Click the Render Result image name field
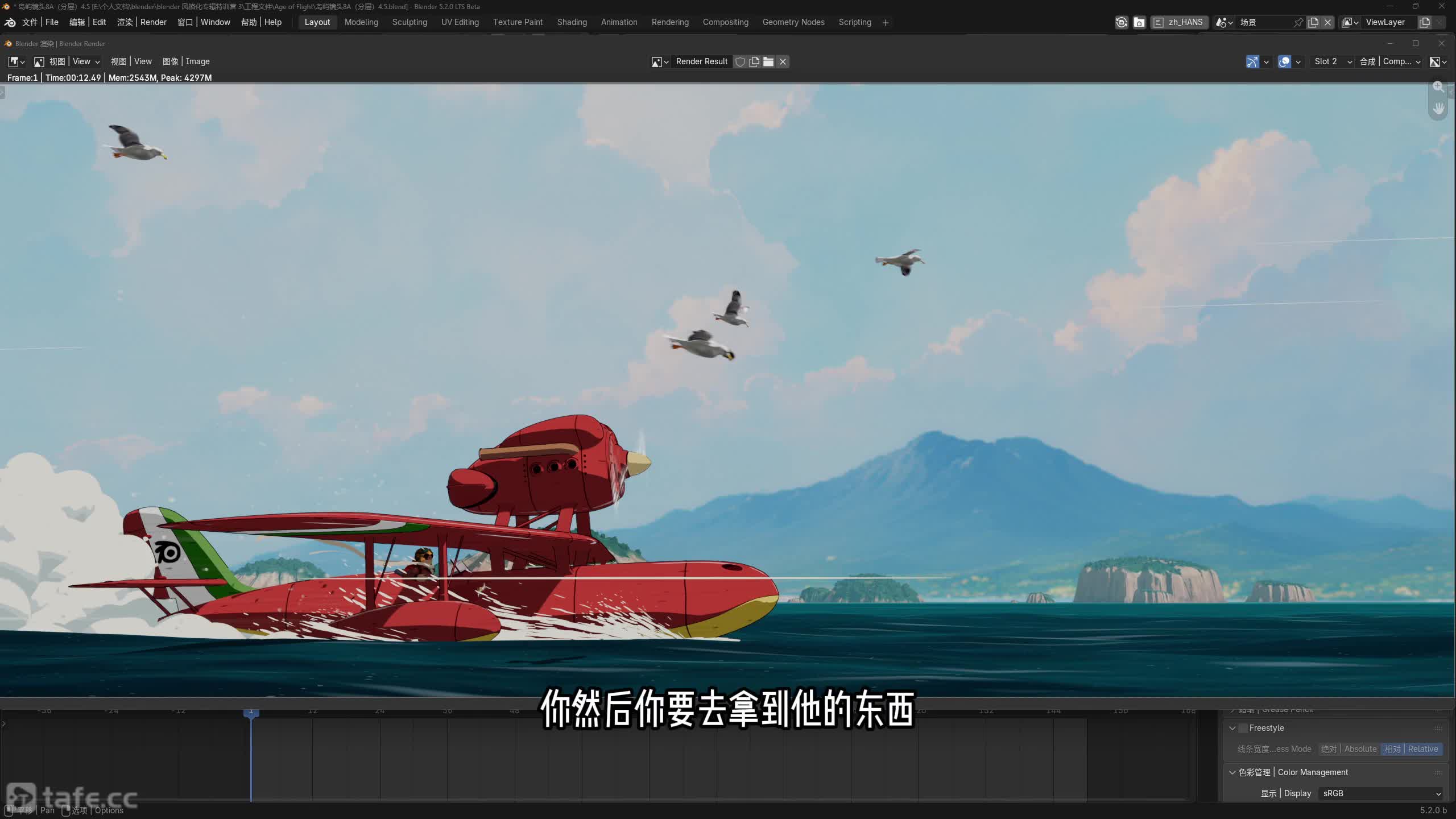This screenshot has height=819, width=1456. [x=702, y=61]
